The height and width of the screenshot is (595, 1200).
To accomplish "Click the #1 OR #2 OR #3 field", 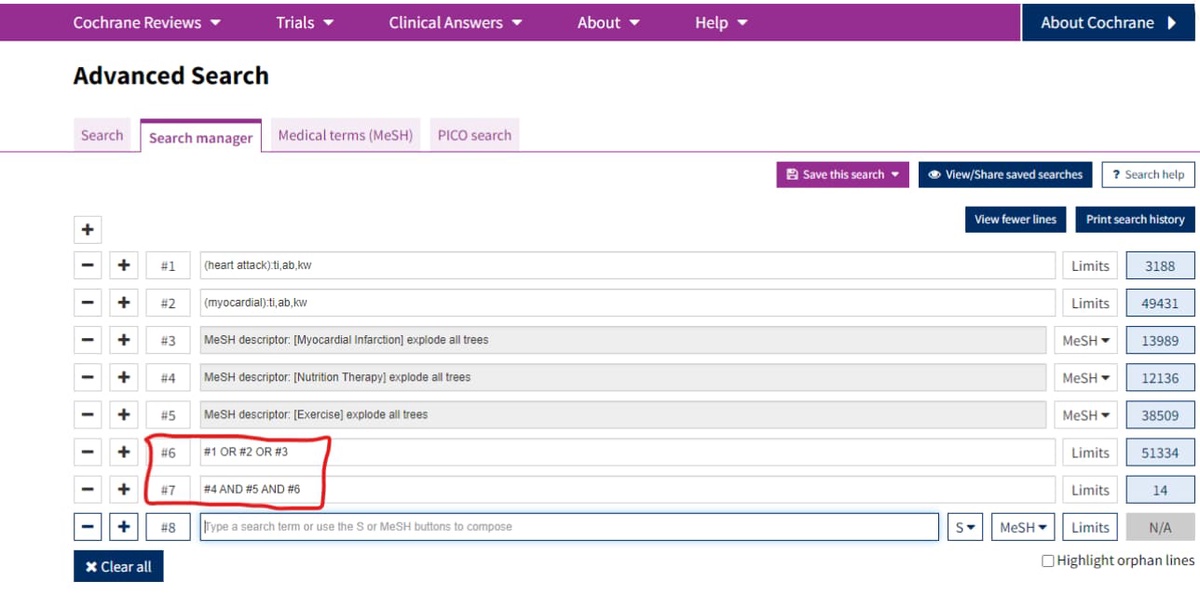I will pyautogui.click(x=627, y=452).
